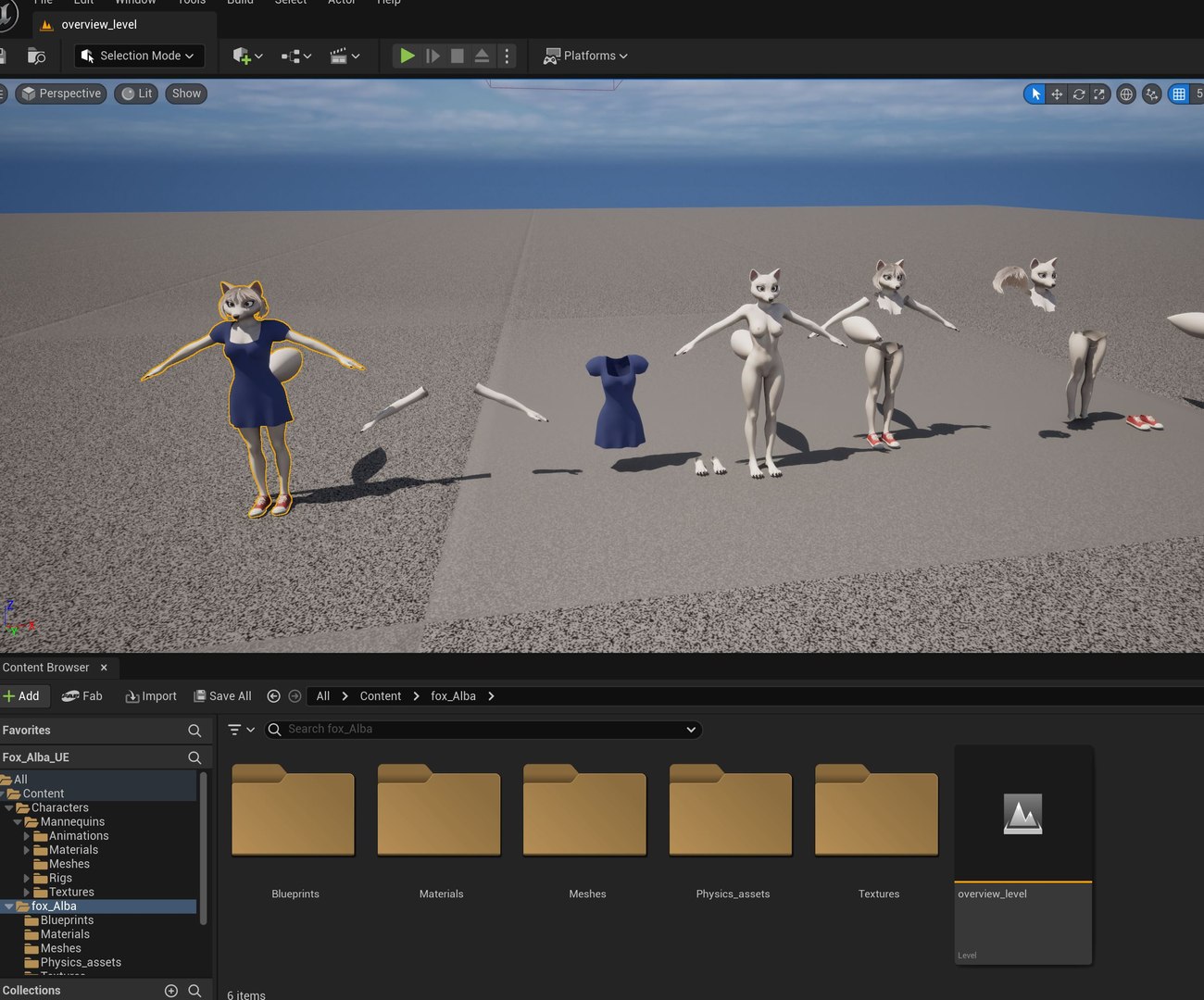Image resolution: width=1204 pixels, height=1000 pixels.
Task: Click the Skip/advance frame button
Action: pos(433,56)
